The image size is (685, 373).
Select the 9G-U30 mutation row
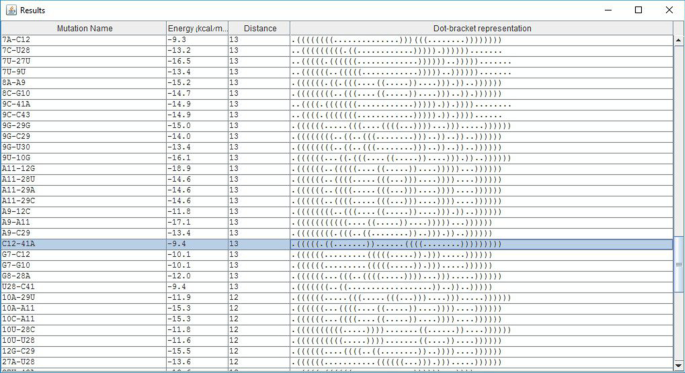[337, 147]
